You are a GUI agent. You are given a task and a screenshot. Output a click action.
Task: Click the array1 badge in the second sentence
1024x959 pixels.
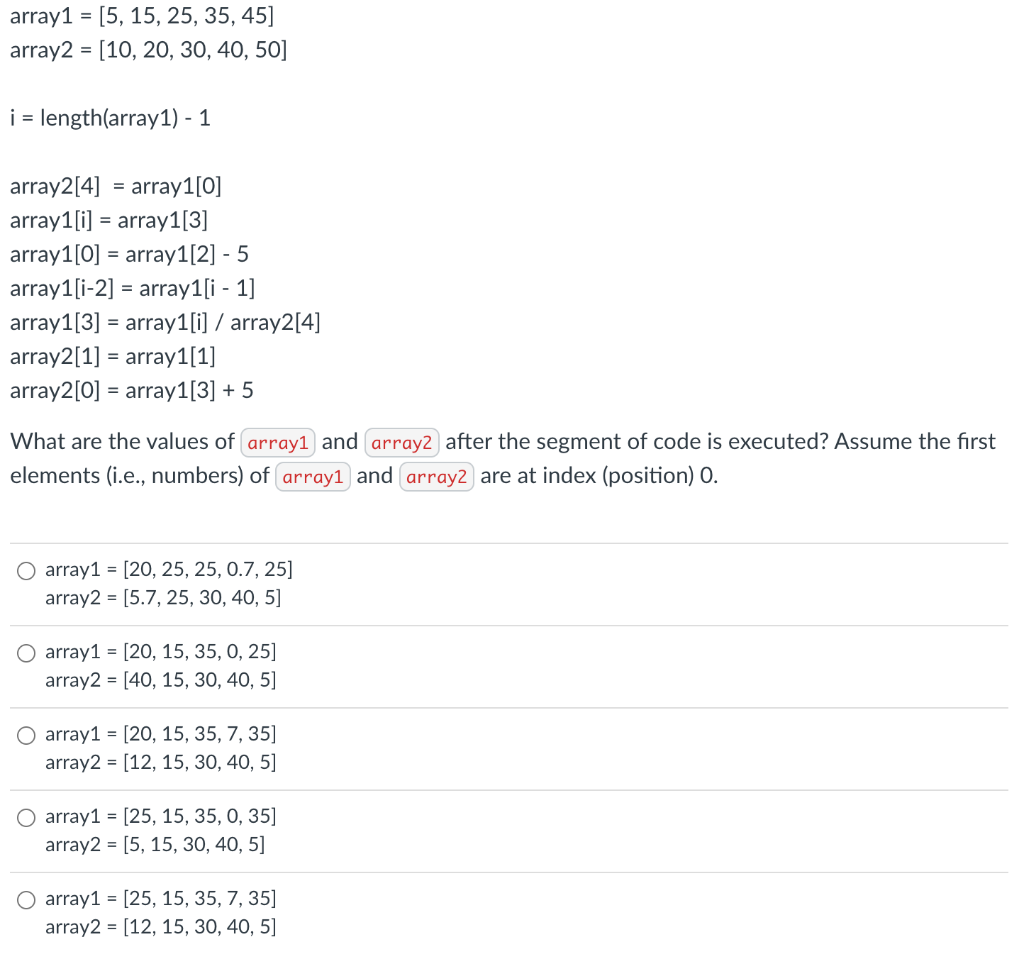pyautogui.click(x=313, y=477)
